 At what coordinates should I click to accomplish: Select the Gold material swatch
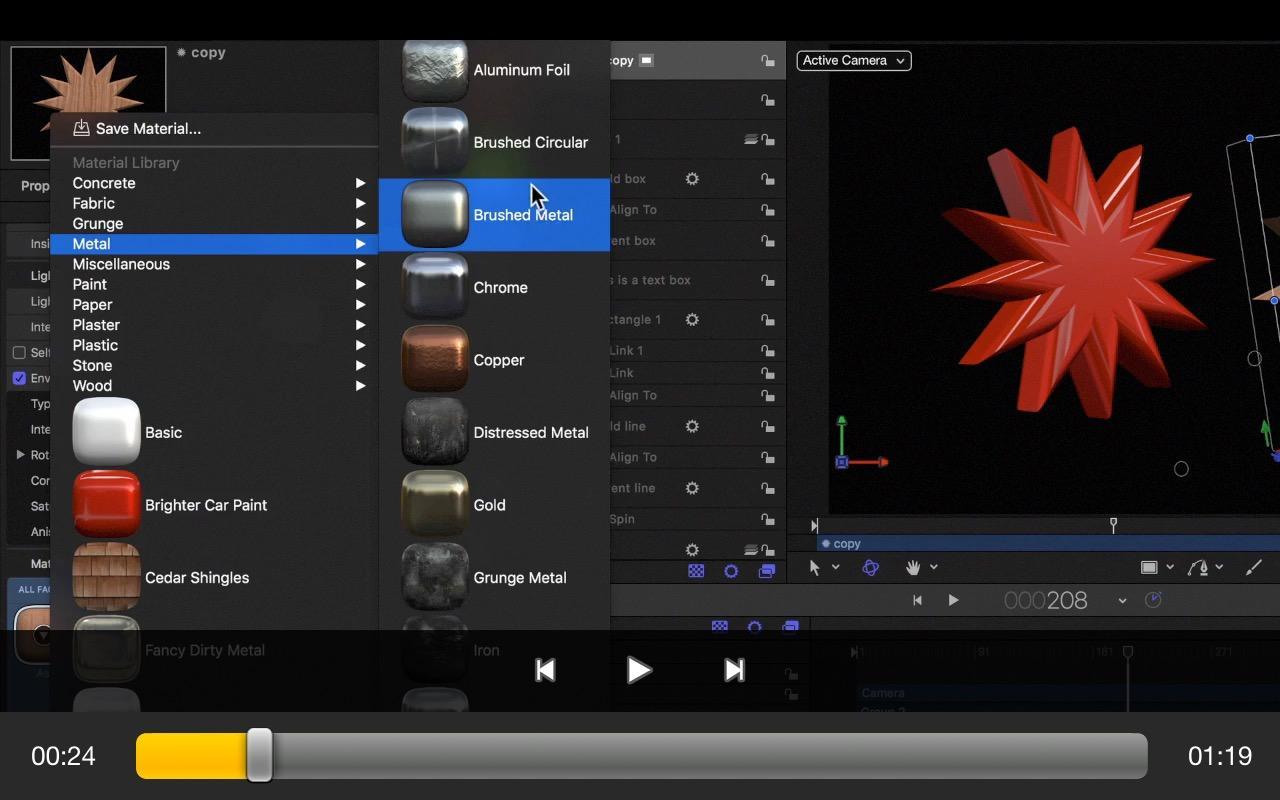pos(435,505)
